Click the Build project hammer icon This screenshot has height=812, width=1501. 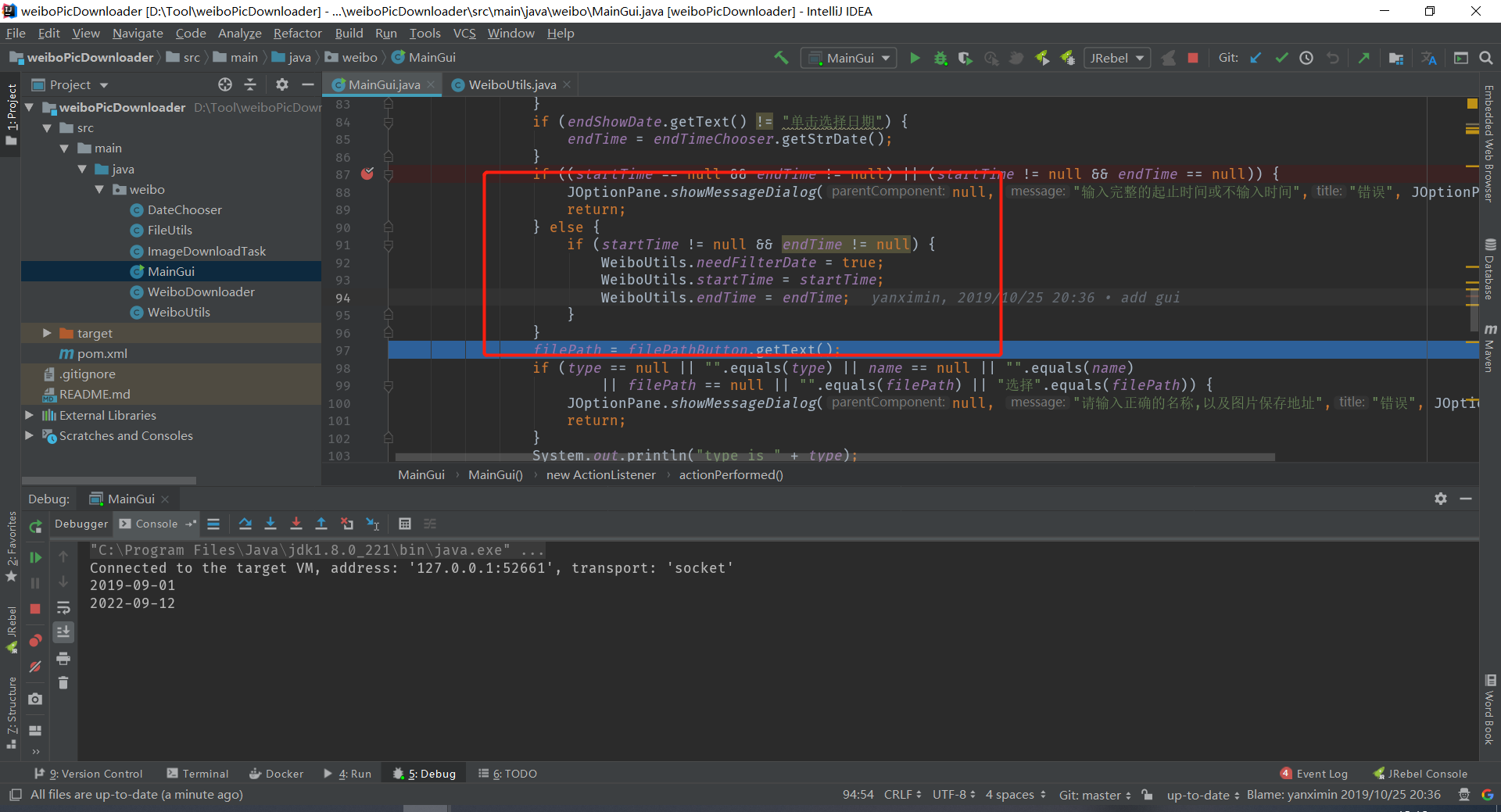[781, 58]
